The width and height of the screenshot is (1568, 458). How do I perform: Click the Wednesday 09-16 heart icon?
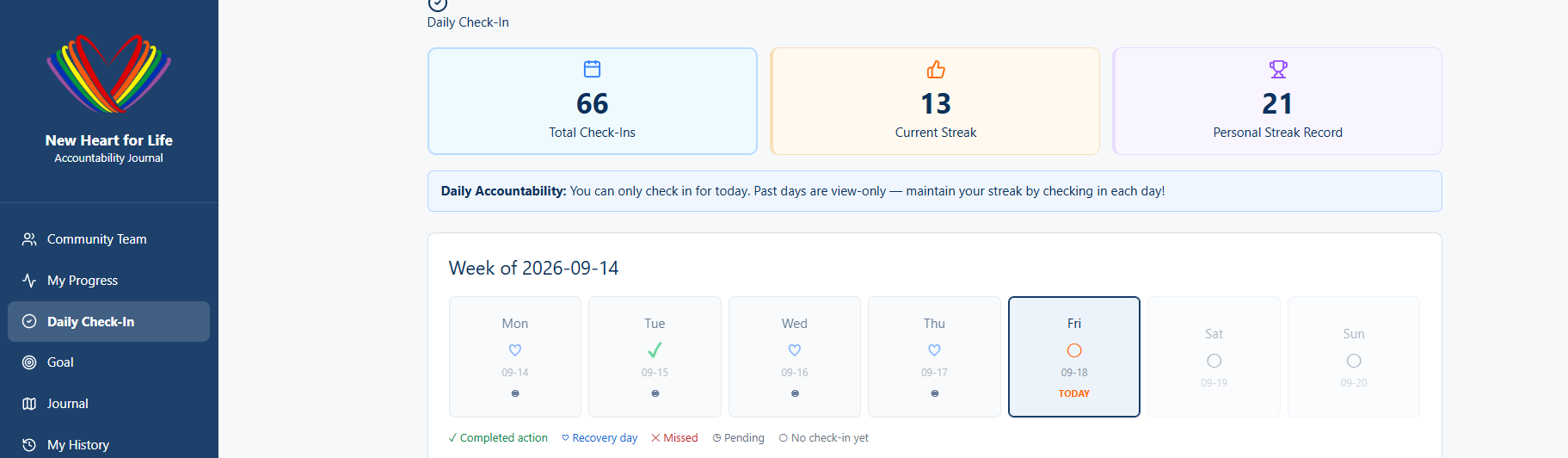tap(795, 350)
